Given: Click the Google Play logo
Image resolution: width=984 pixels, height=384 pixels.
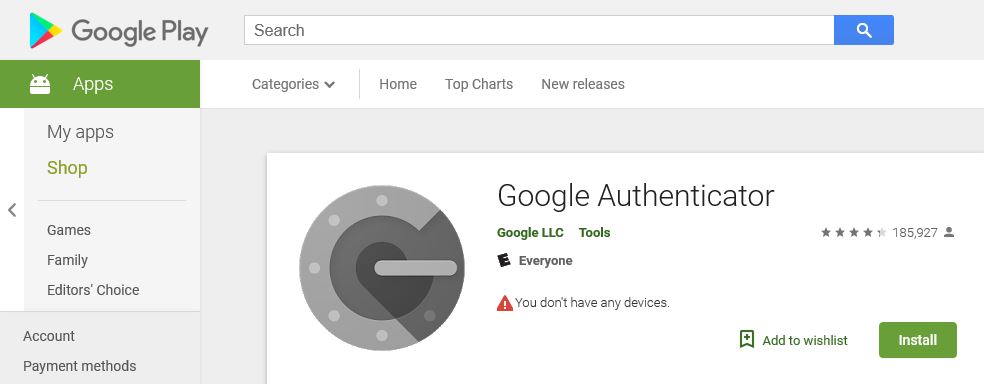Looking at the screenshot, I should [119, 30].
